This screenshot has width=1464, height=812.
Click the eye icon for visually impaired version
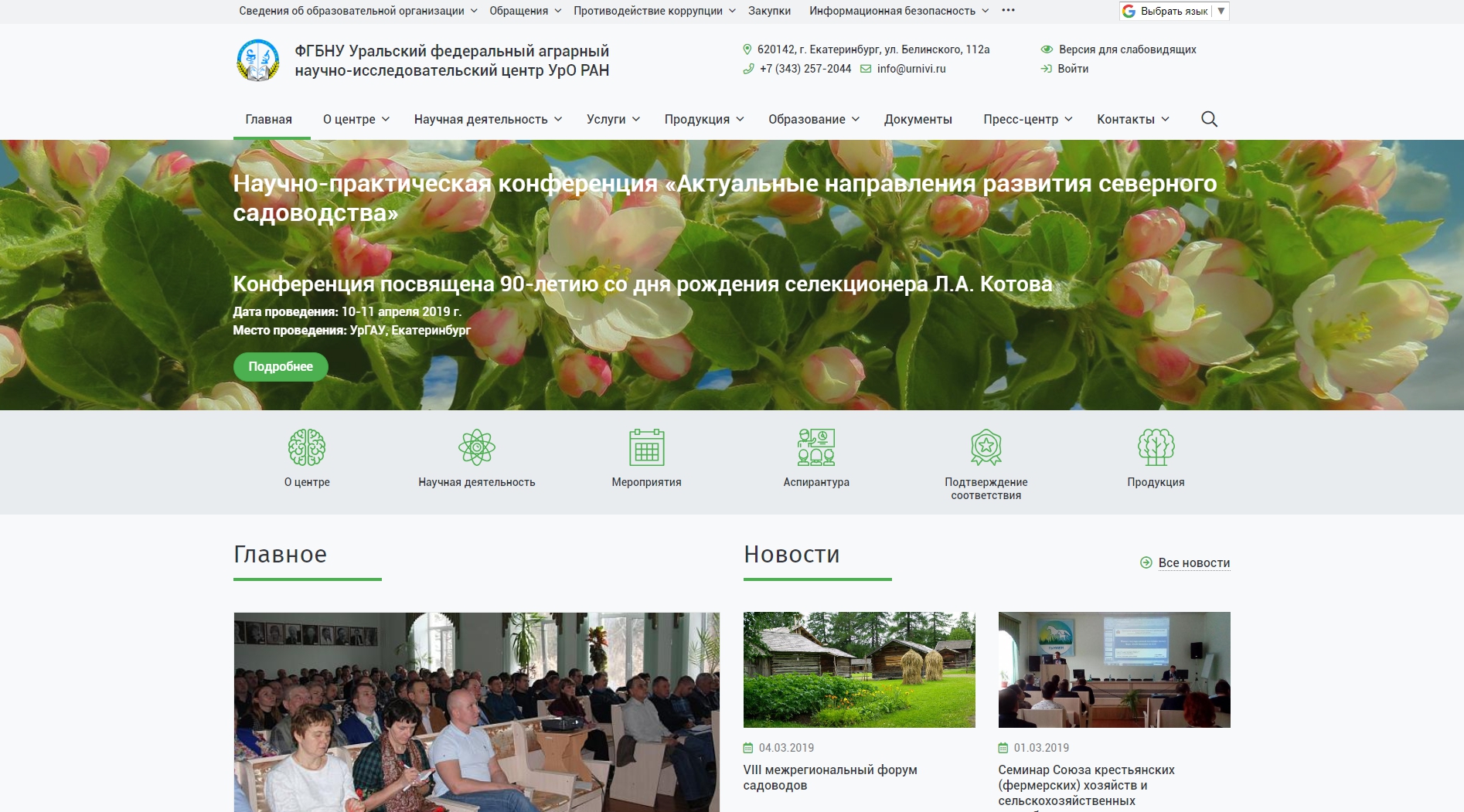coord(1047,49)
